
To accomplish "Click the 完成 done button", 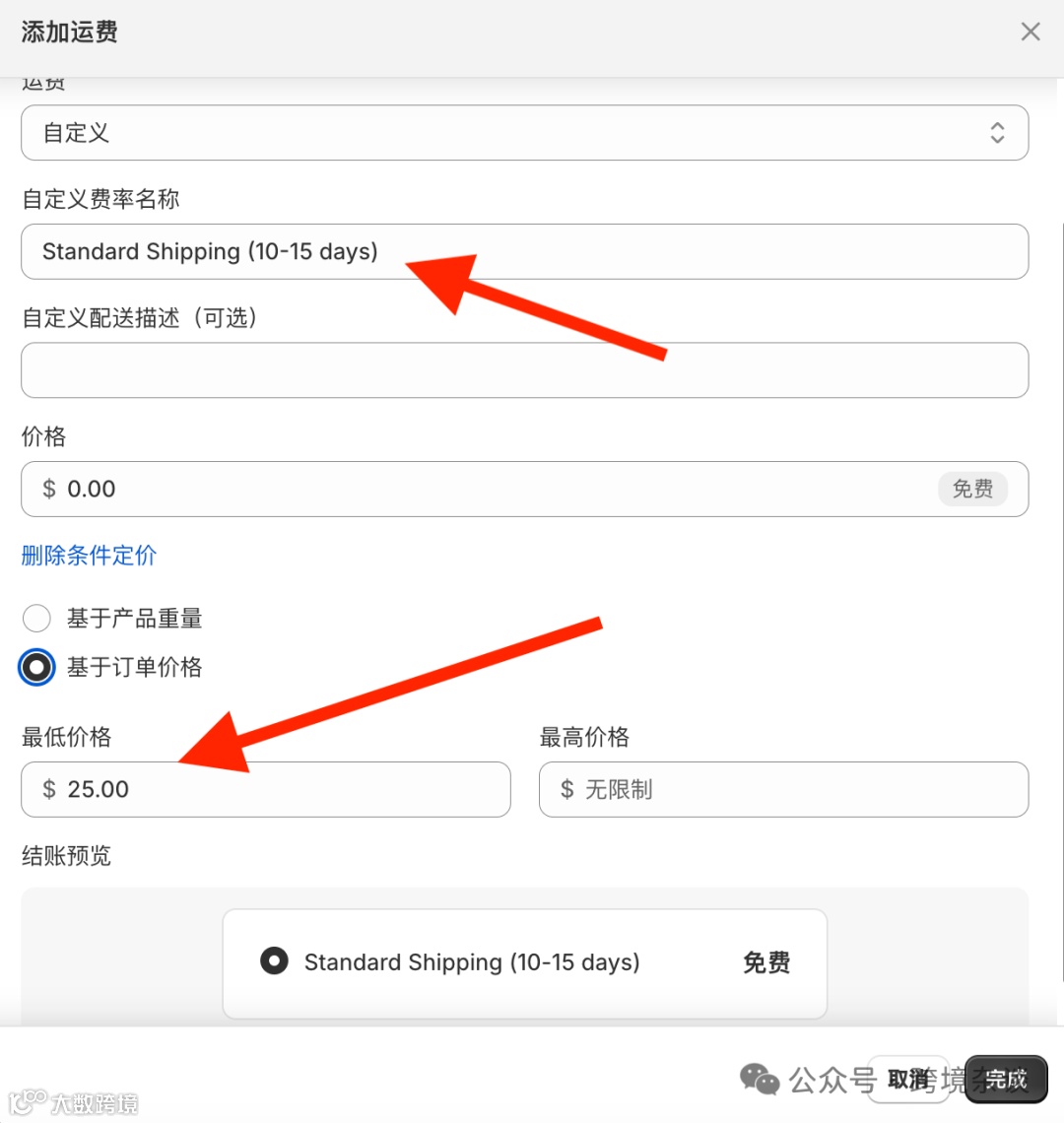I will pyautogui.click(x=1006, y=1080).
